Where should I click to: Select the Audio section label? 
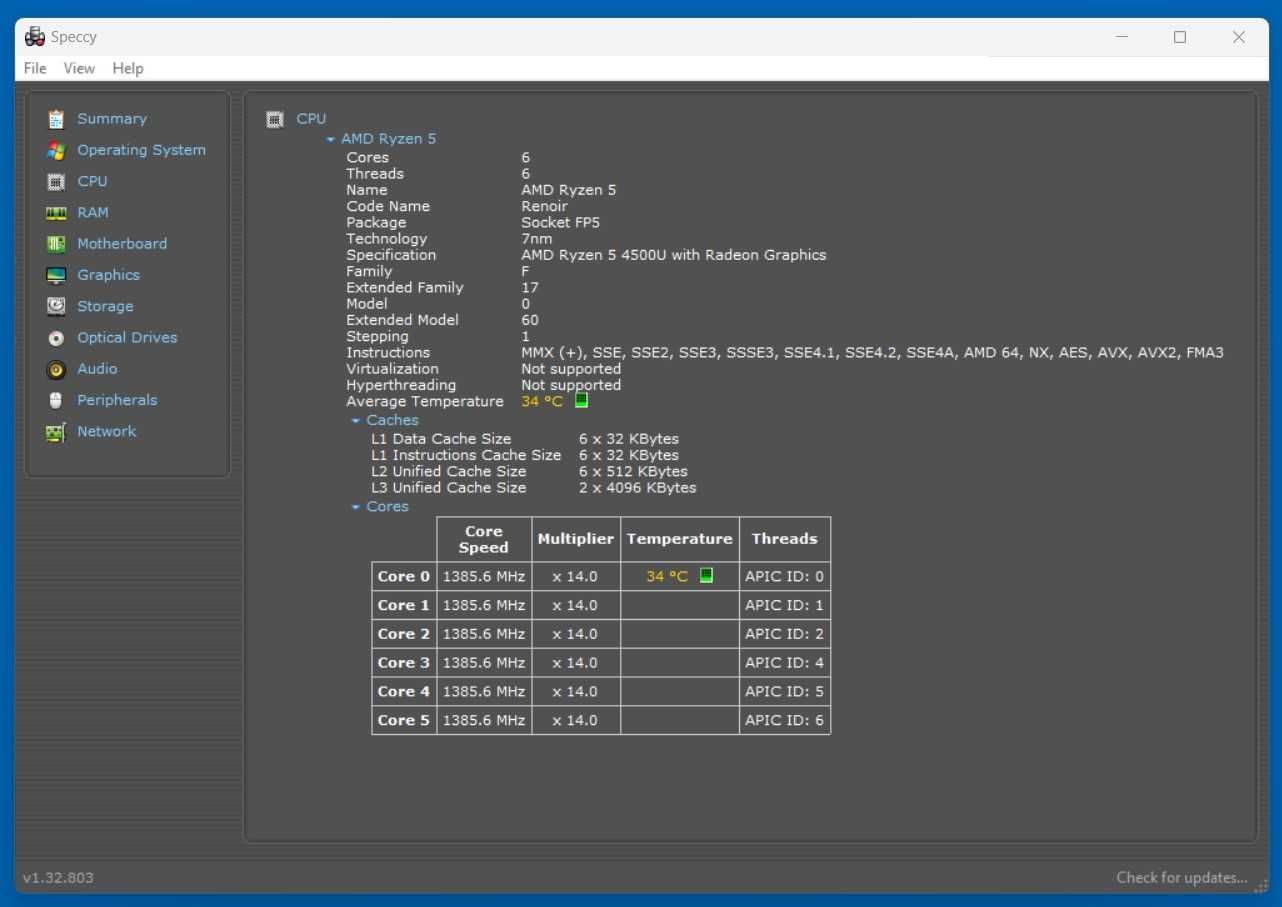pyautogui.click(x=97, y=368)
